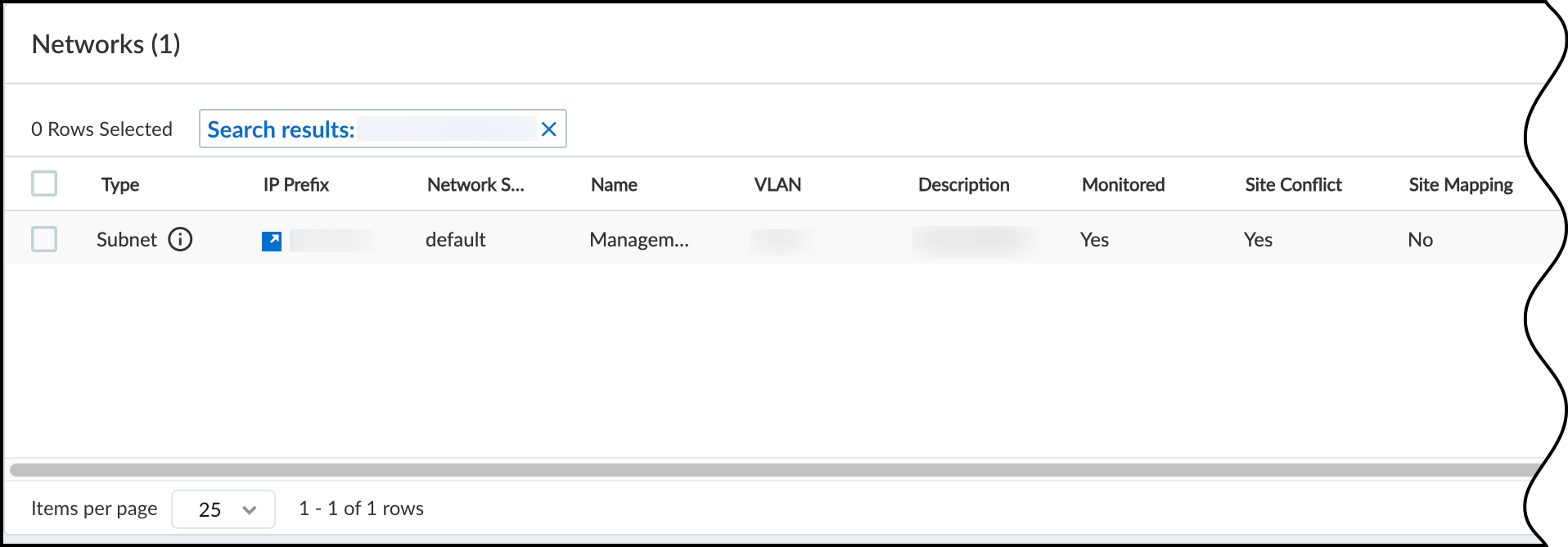Open the Items per page dropdown
Viewport: 1568px width, 547px height.
[223, 509]
